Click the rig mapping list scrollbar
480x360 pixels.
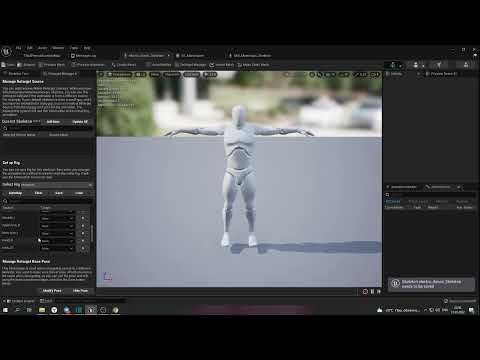click(92, 233)
